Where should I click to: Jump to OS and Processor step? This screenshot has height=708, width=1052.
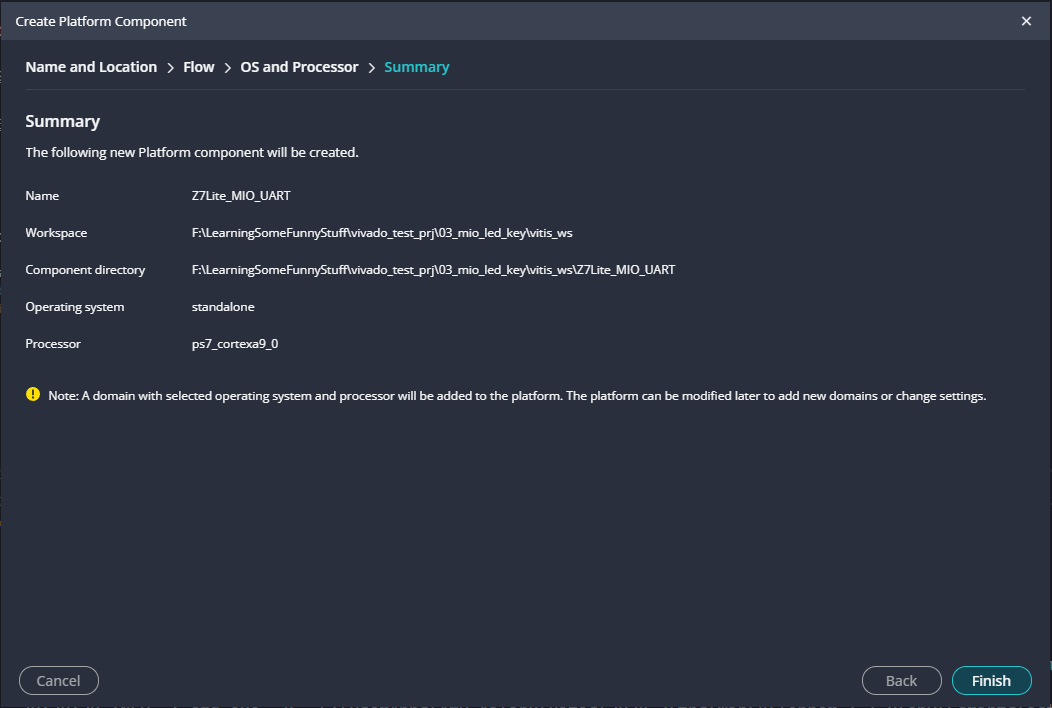[299, 67]
